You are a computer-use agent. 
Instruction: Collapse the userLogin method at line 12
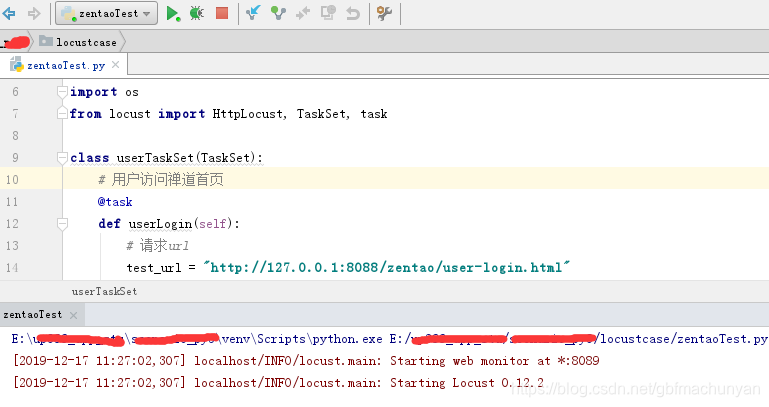[x=62, y=224]
